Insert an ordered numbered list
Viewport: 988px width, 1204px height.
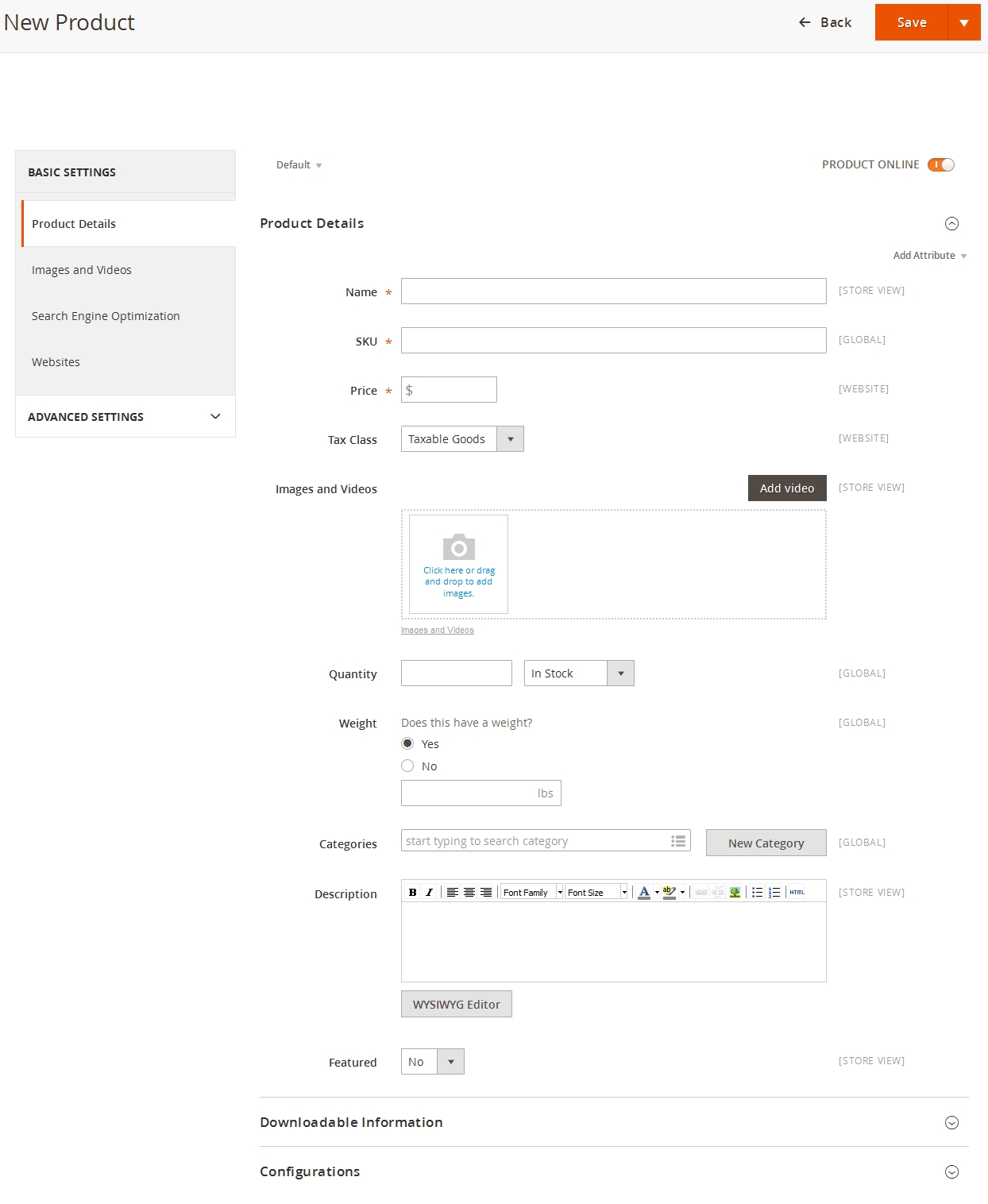[774, 892]
